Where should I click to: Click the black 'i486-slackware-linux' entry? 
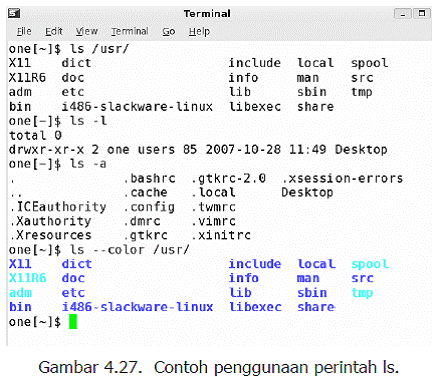(x=137, y=107)
